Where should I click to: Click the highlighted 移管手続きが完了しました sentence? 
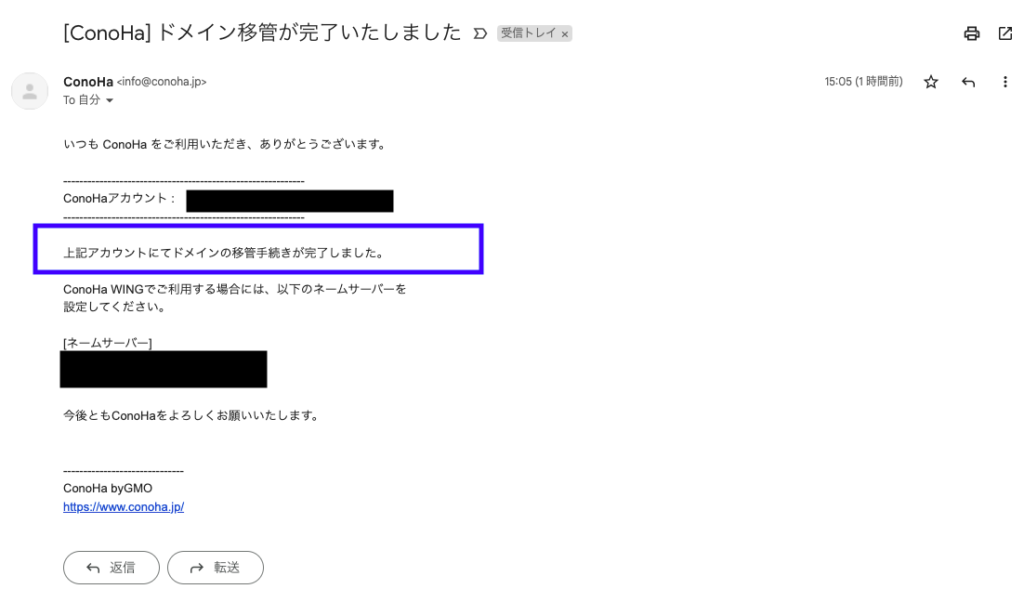coord(224,253)
